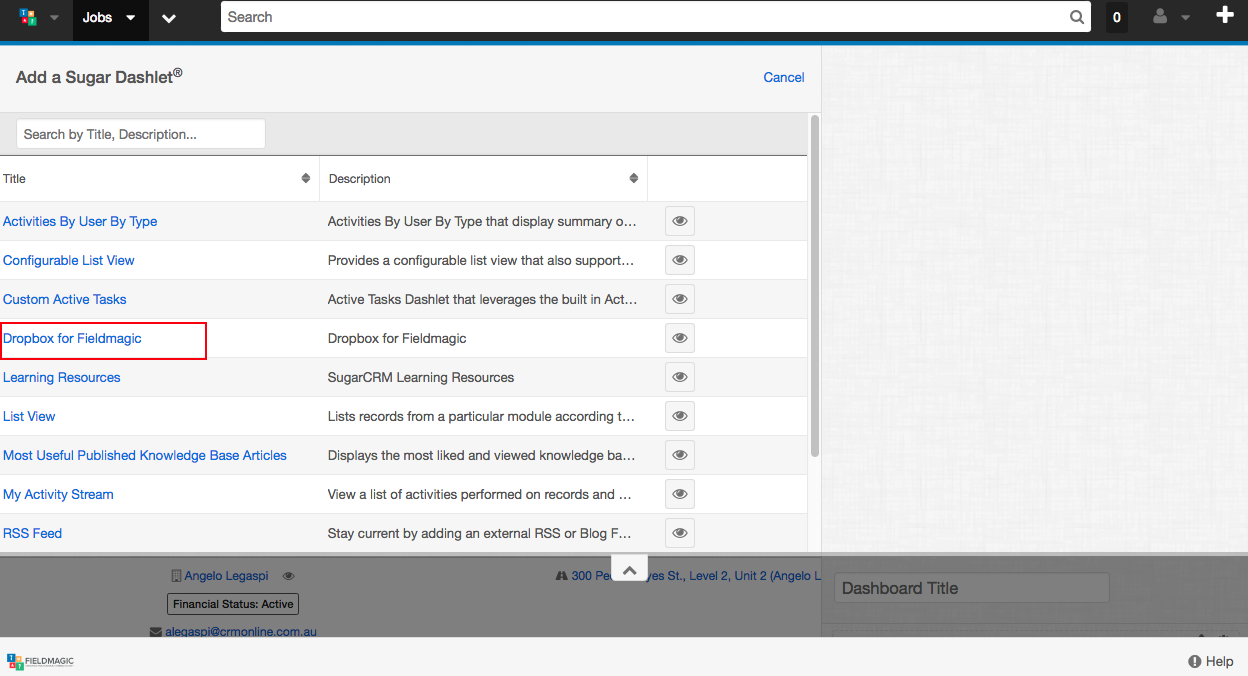The width and height of the screenshot is (1248, 676).
Task: Click eye icon next to Angelo Legaspi
Action: pyautogui.click(x=289, y=576)
